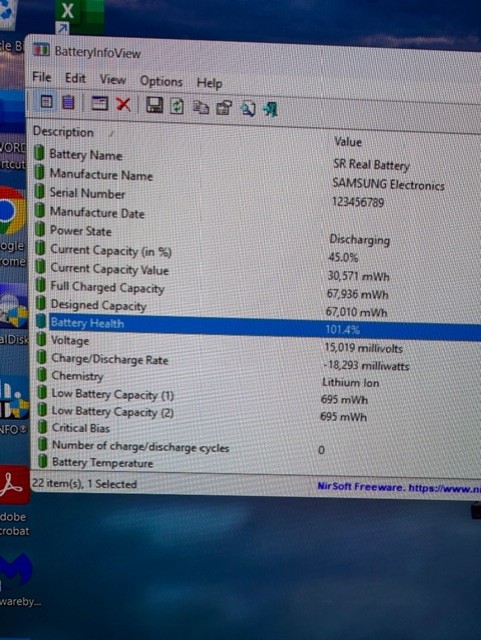Switch to battery information view icon
The image size is (481, 640).
[46, 101]
